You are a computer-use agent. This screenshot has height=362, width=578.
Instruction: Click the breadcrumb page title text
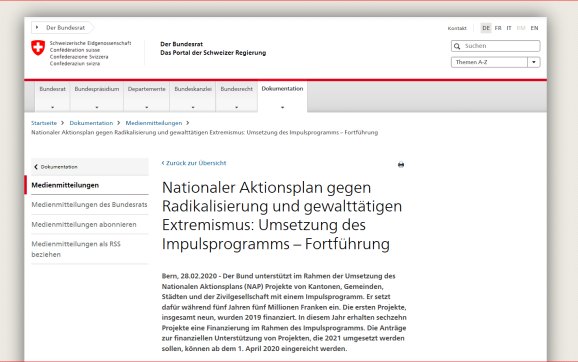coord(205,132)
